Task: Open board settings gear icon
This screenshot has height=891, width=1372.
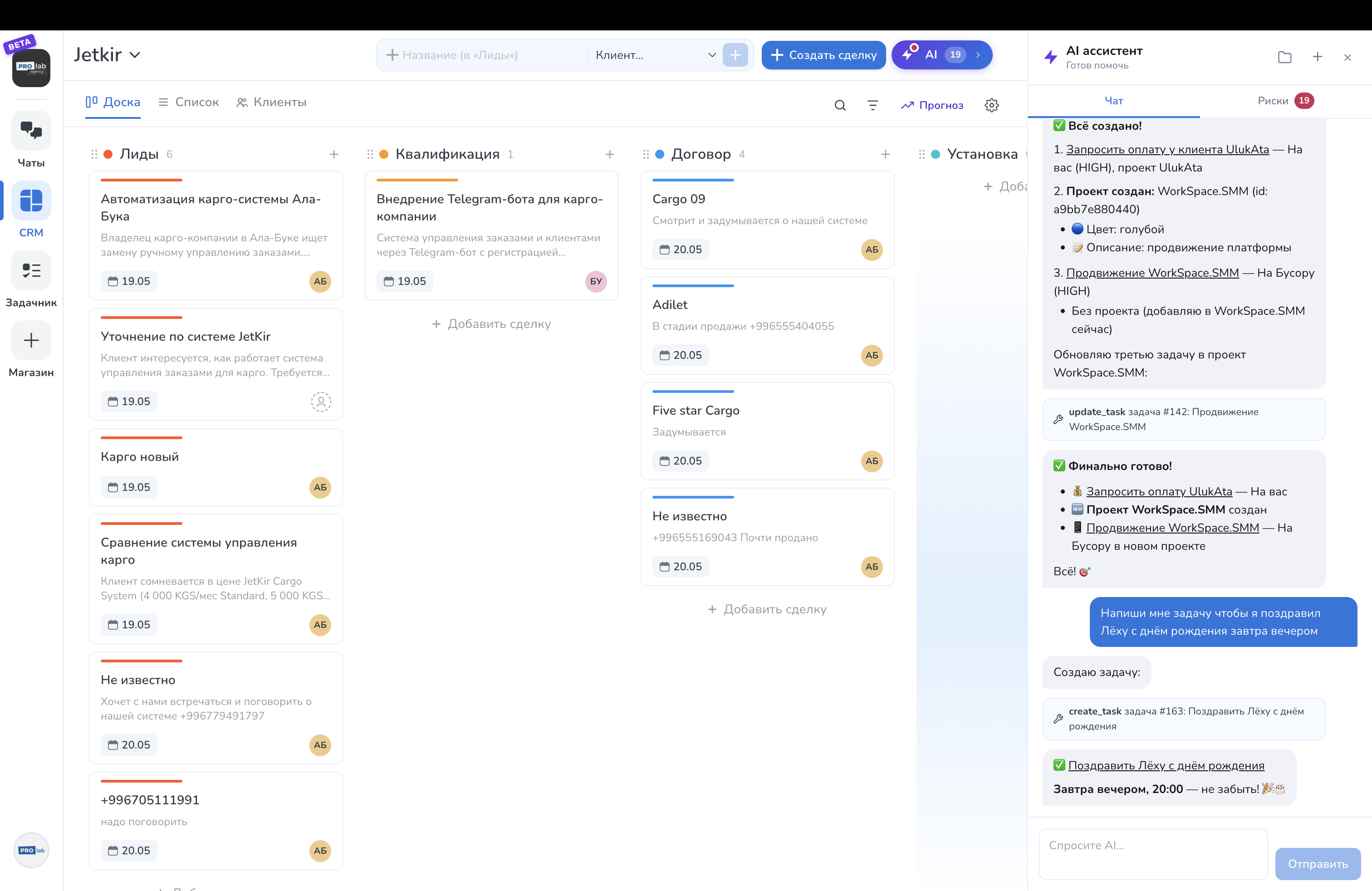Action: pos(991,105)
